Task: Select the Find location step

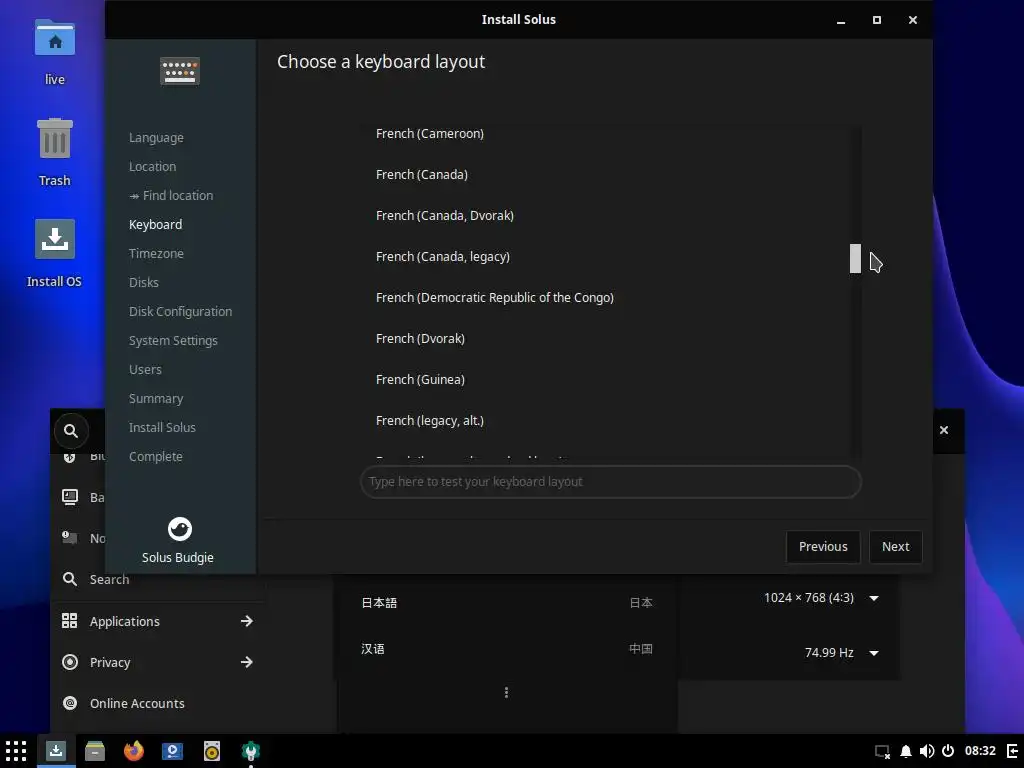Action: 171,195
